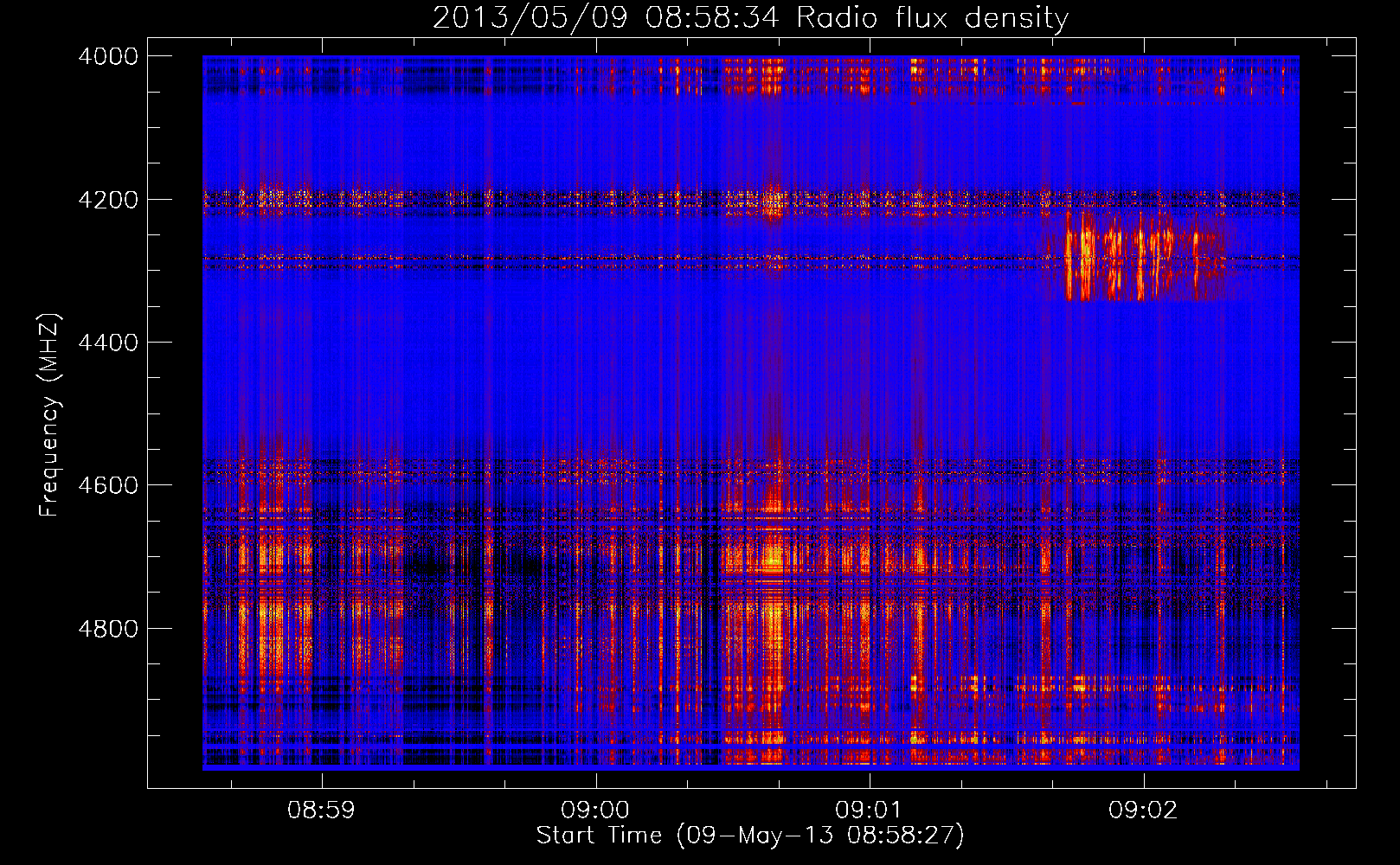Click the bright burst near 4300 MHz
Viewport: 1400px width, 865px height.
pyautogui.click(x=1140, y=256)
